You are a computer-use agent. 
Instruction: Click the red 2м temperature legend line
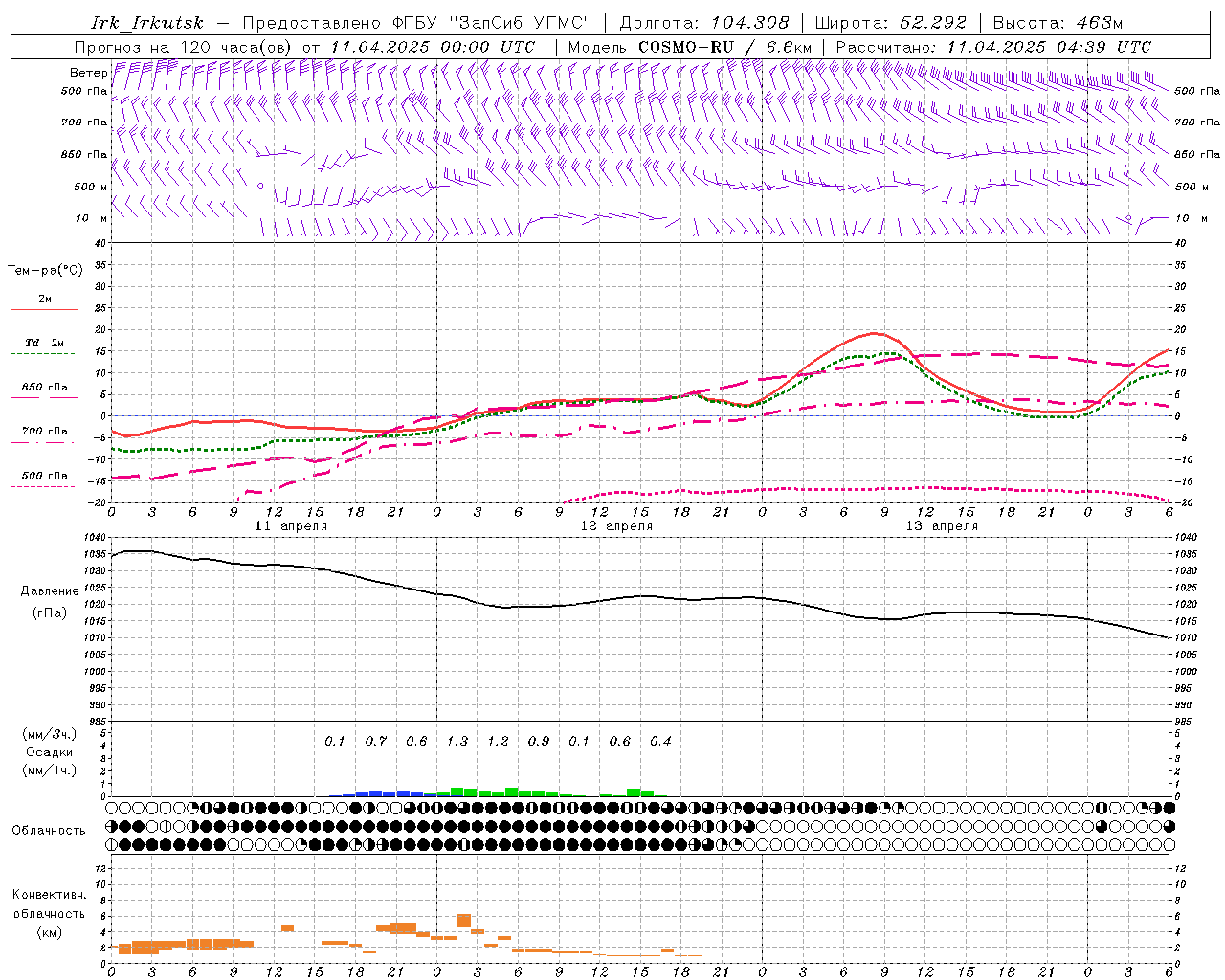point(44,309)
